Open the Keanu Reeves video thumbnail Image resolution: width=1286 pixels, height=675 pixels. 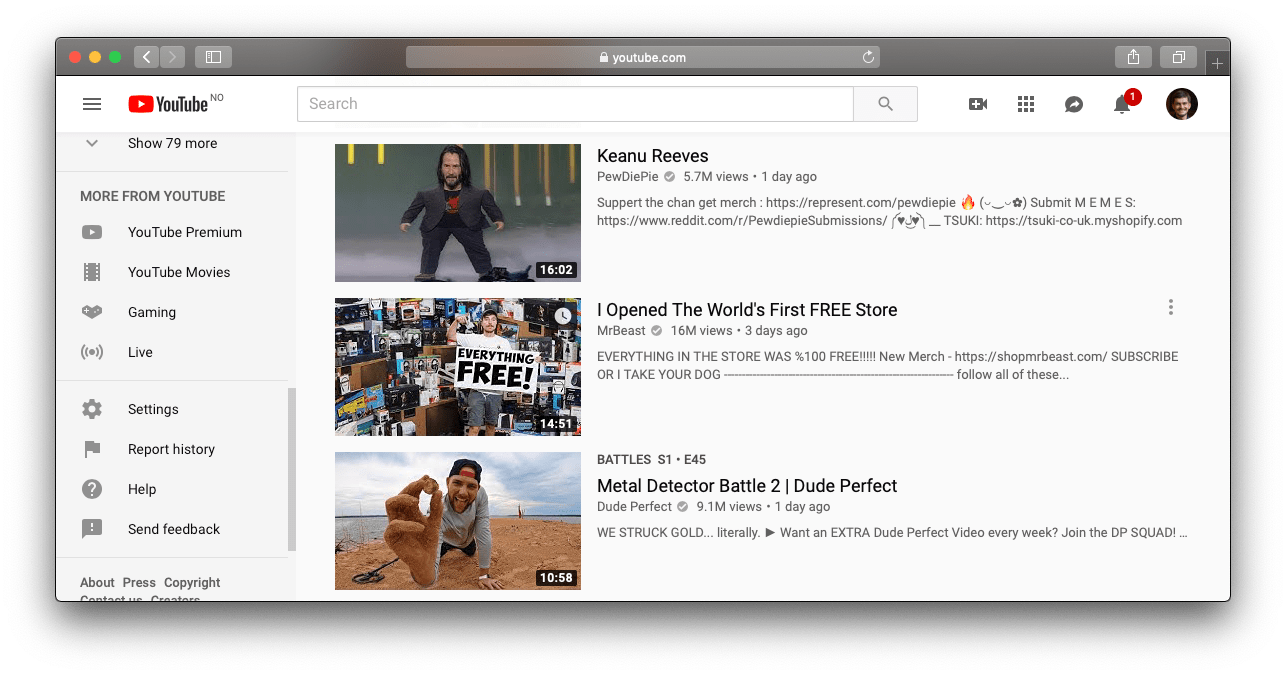coord(457,212)
